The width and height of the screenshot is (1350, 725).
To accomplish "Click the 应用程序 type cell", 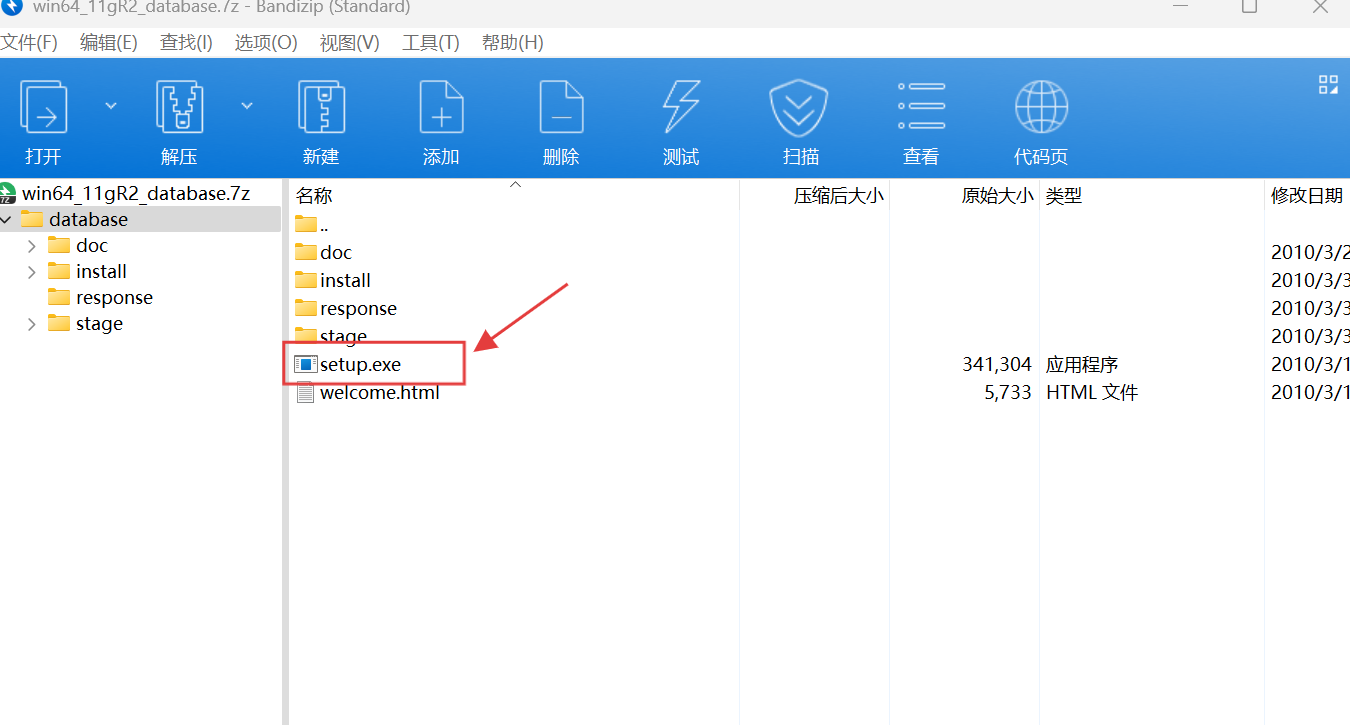I will pyautogui.click(x=1082, y=364).
